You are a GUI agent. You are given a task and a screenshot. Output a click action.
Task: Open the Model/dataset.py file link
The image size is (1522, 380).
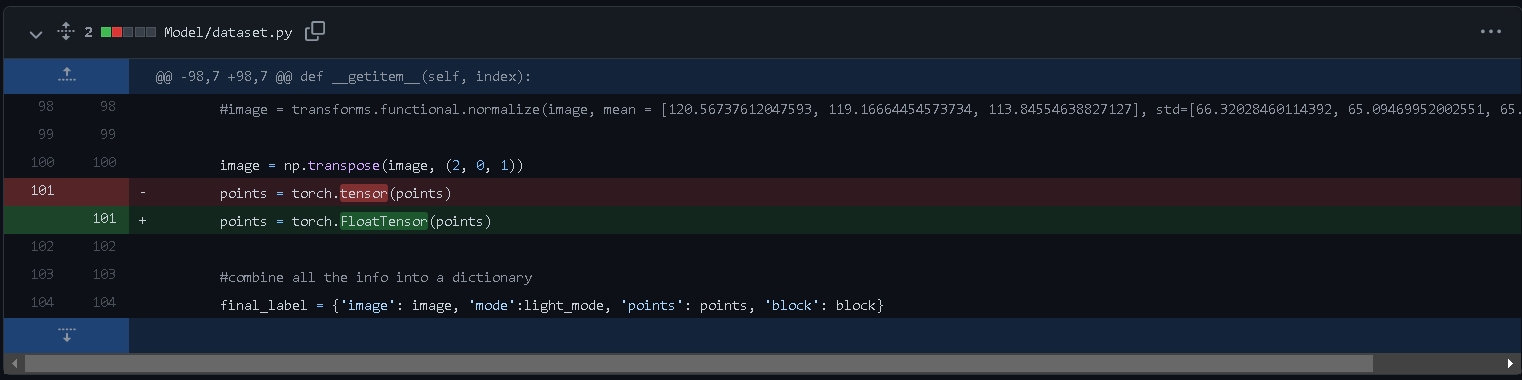pos(228,32)
